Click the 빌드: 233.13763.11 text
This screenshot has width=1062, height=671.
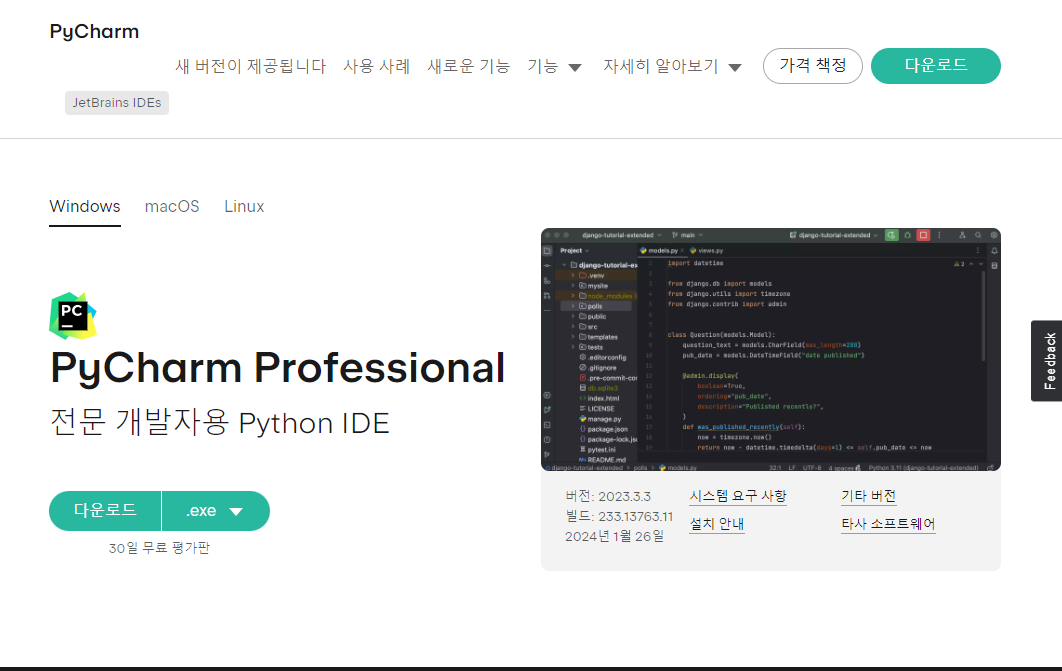point(619,517)
